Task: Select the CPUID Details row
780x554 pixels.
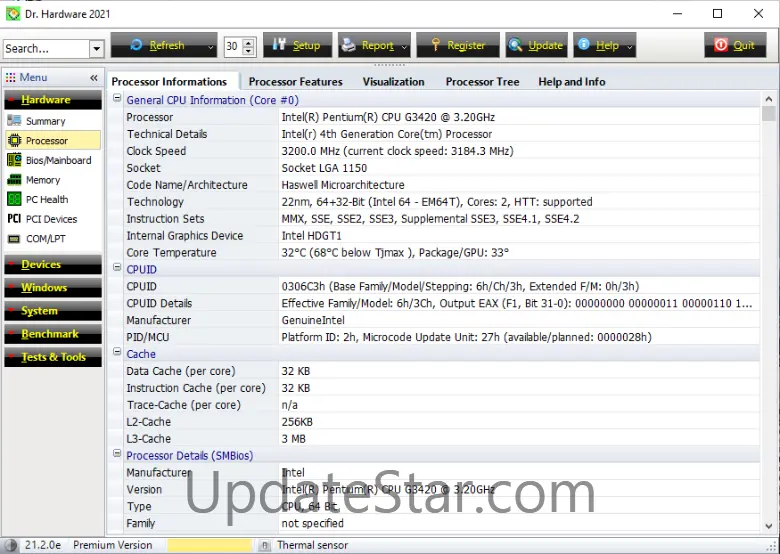Action: coord(442,303)
